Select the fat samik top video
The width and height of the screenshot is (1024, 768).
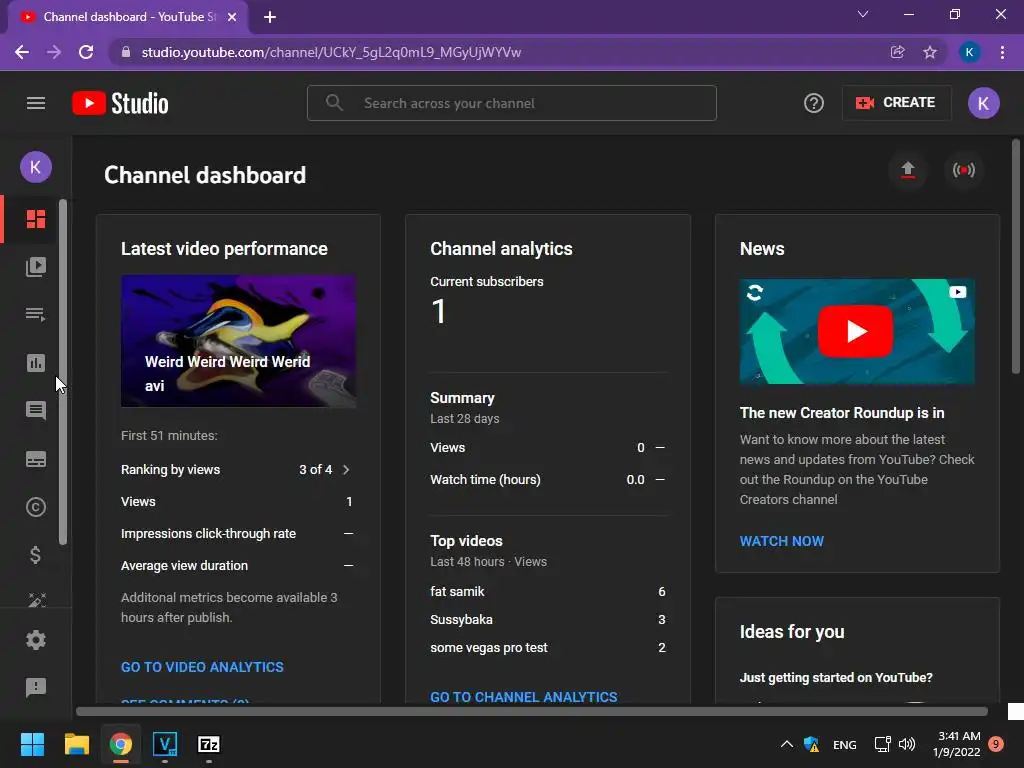pyautogui.click(x=457, y=591)
